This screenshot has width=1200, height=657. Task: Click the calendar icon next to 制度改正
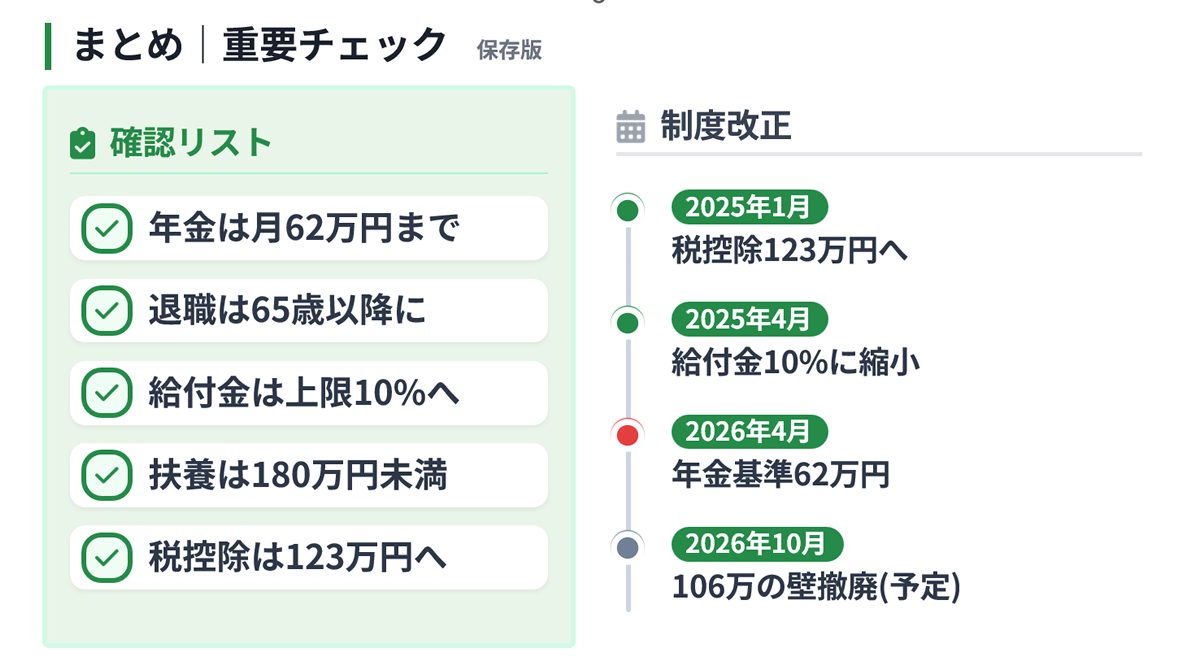(x=631, y=127)
